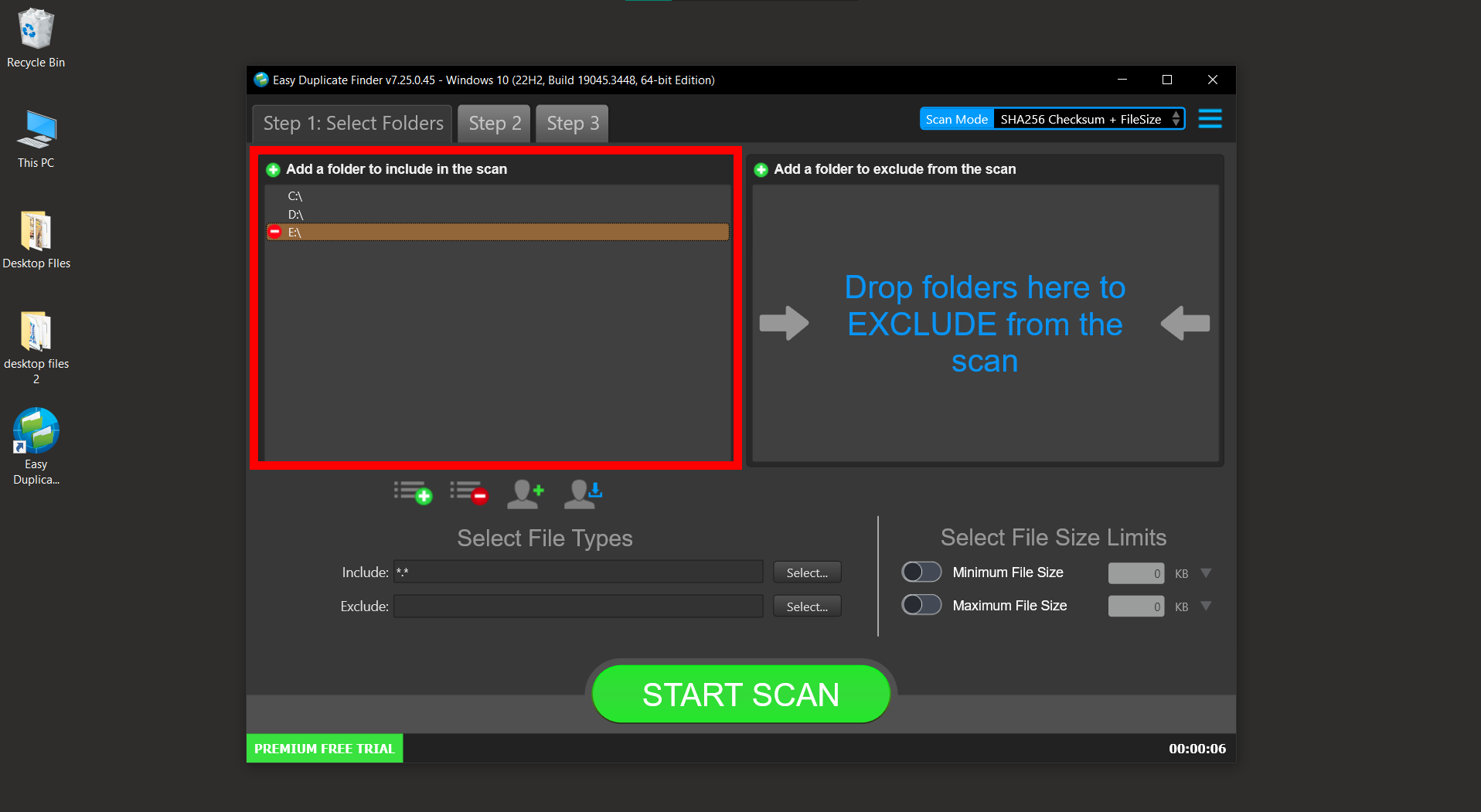Open the Recycle Bin desktop icon
Image resolution: width=1481 pixels, height=812 pixels.
pos(36,38)
